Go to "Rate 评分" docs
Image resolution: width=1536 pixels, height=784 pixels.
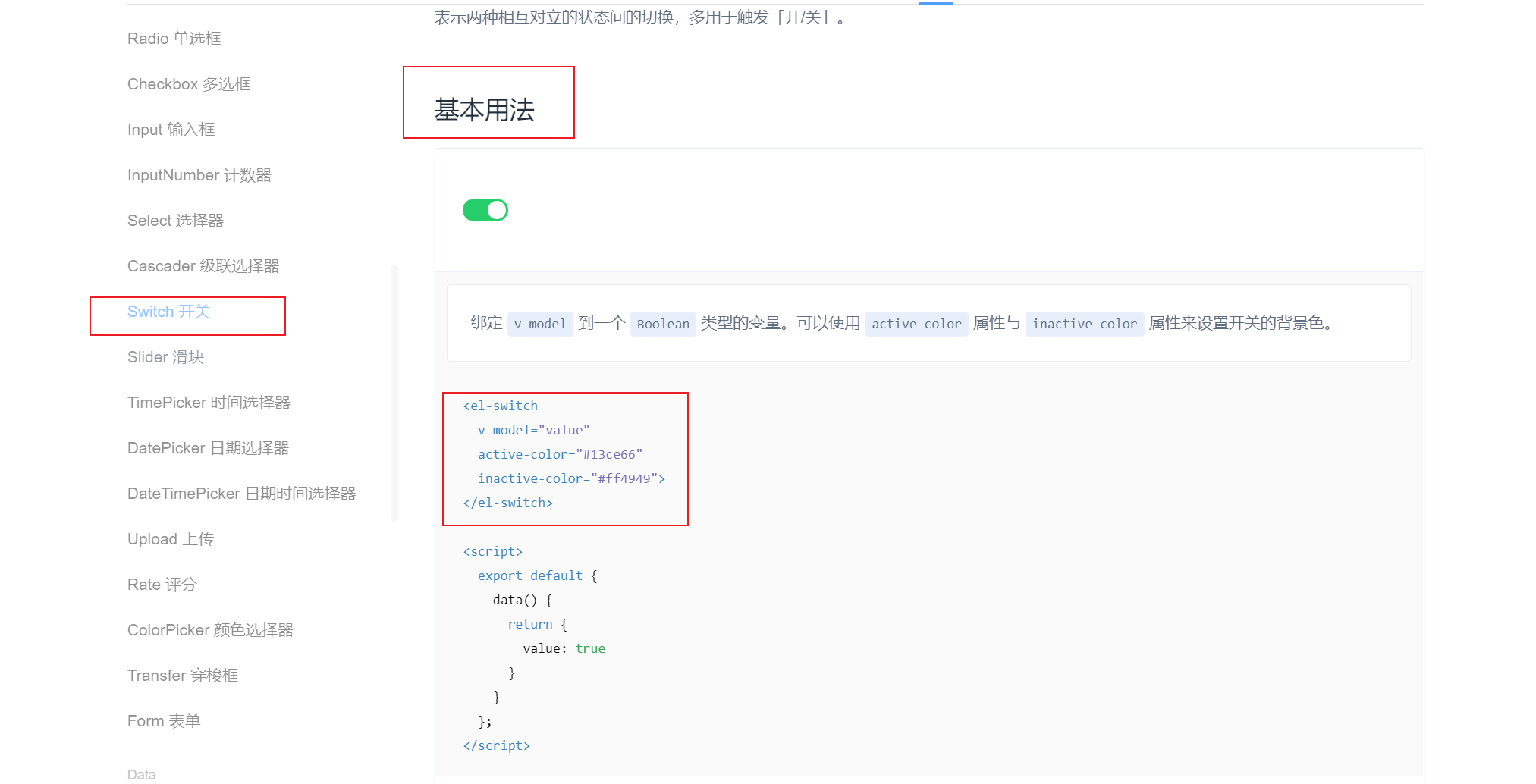click(x=162, y=584)
